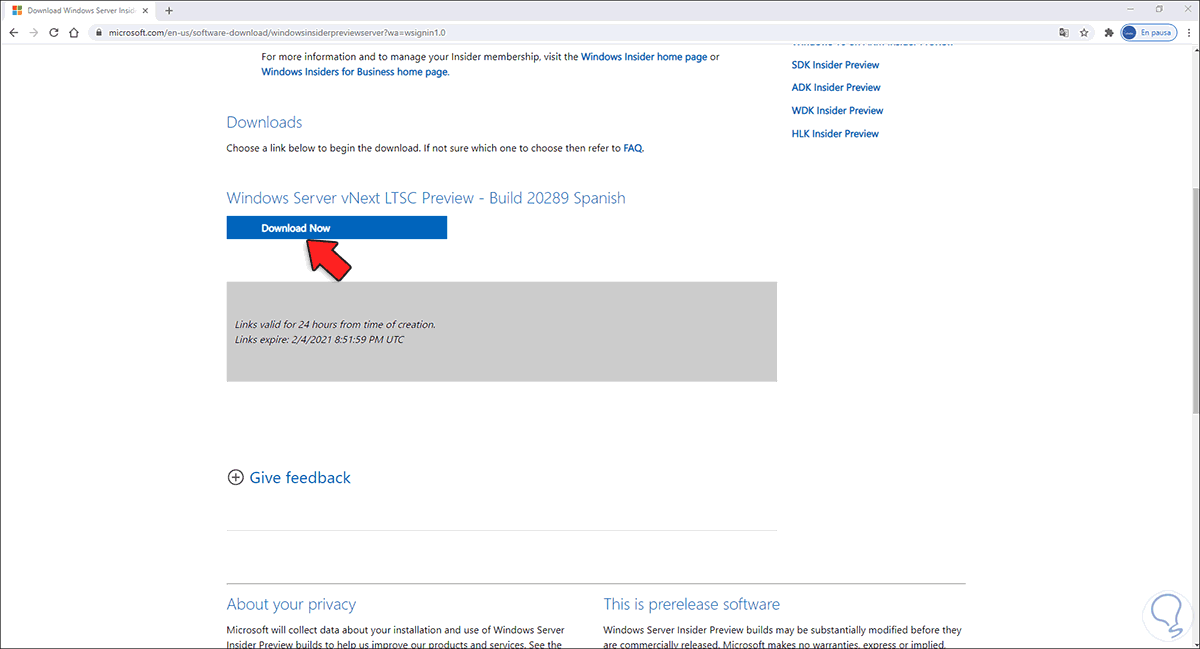Open Windows Insiders for Business home page
The image size is (1200, 649).
coord(354,72)
